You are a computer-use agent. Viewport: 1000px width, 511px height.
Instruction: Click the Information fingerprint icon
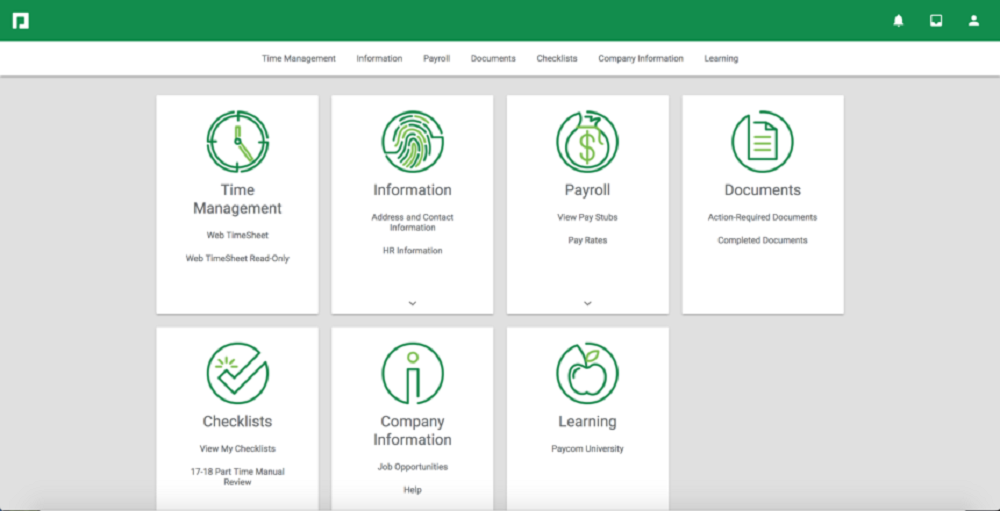pyautogui.click(x=412, y=141)
